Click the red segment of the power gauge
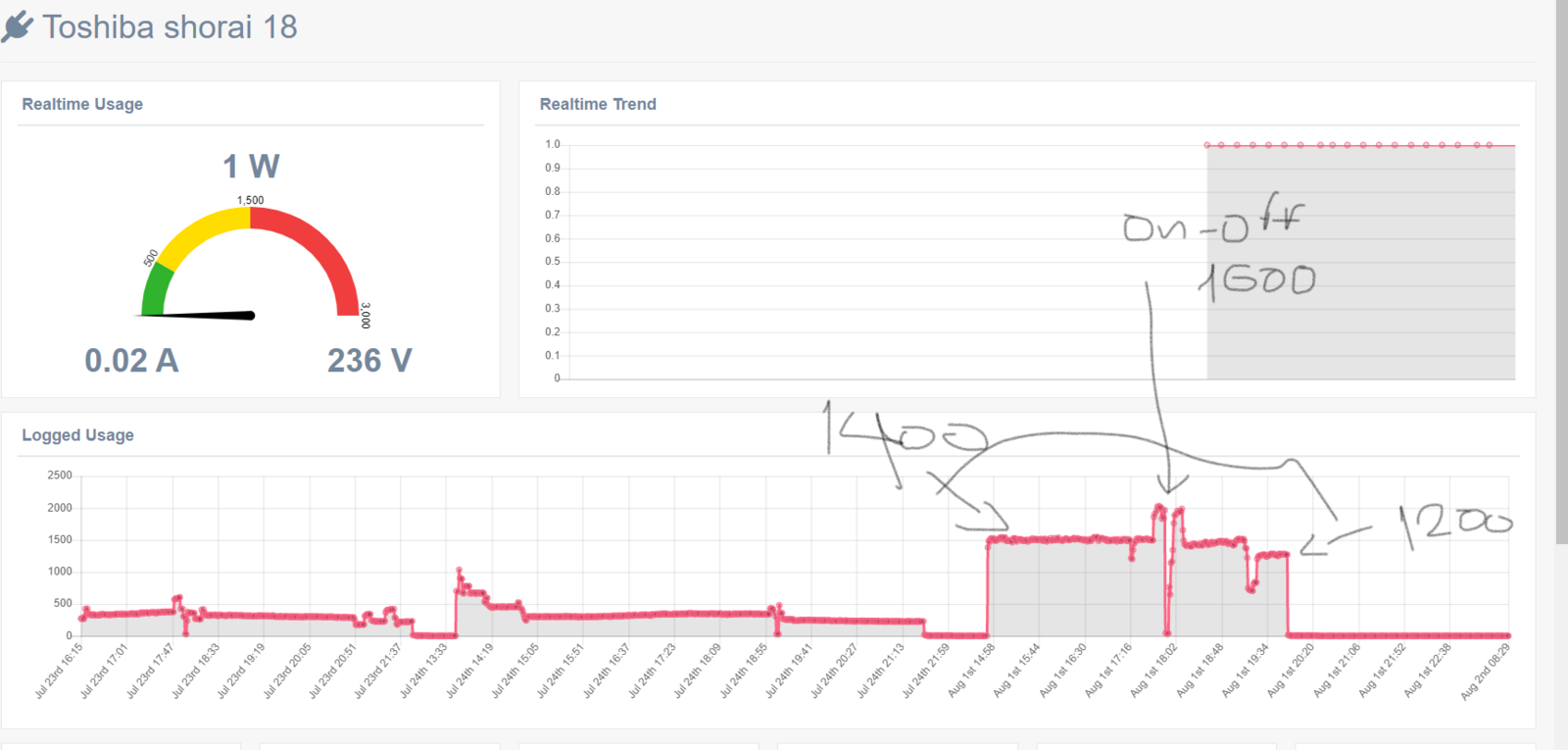The width and height of the screenshot is (1568, 750). (x=323, y=250)
